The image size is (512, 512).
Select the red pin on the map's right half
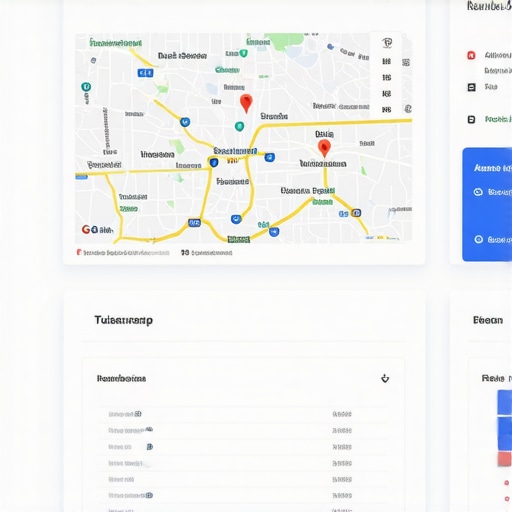coord(324,148)
